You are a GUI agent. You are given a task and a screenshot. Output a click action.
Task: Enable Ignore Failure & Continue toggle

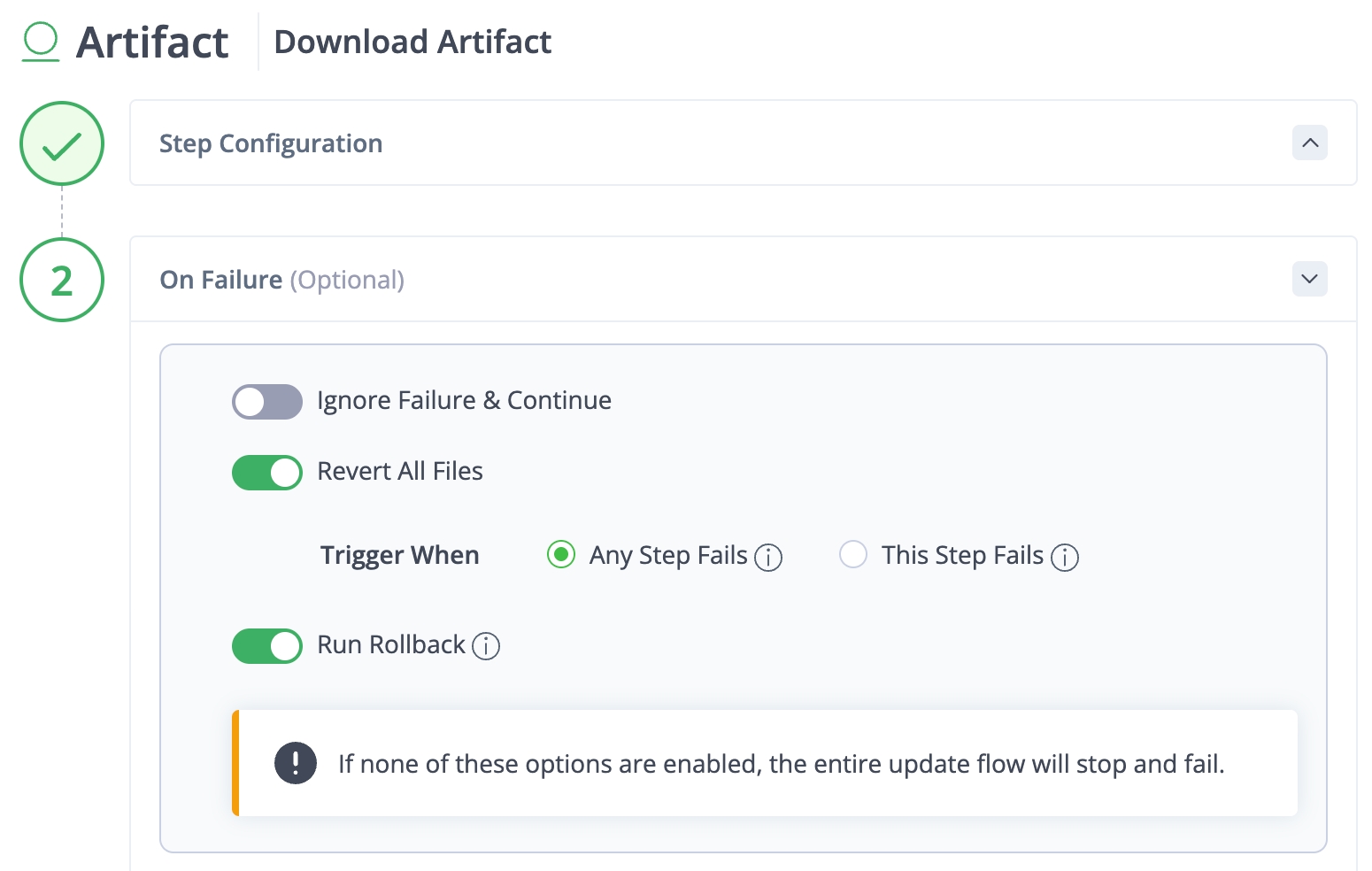(x=267, y=402)
